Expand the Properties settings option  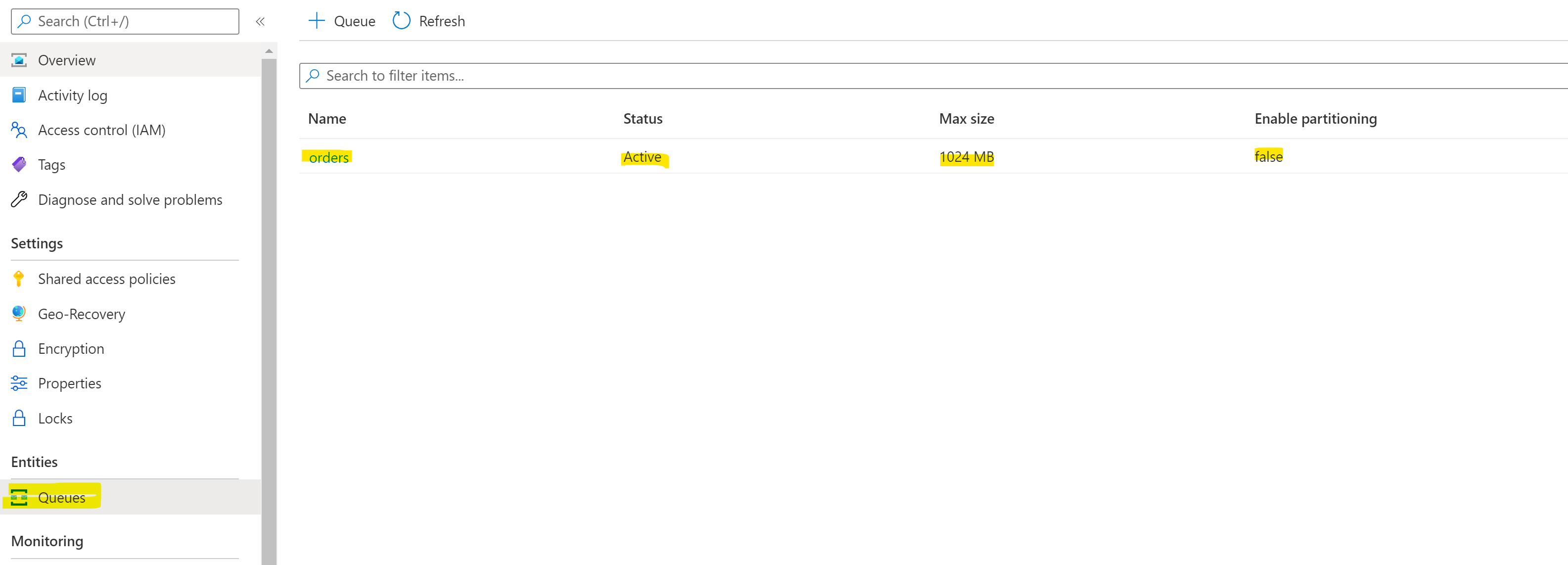pyautogui.click(x=68, y=383)
